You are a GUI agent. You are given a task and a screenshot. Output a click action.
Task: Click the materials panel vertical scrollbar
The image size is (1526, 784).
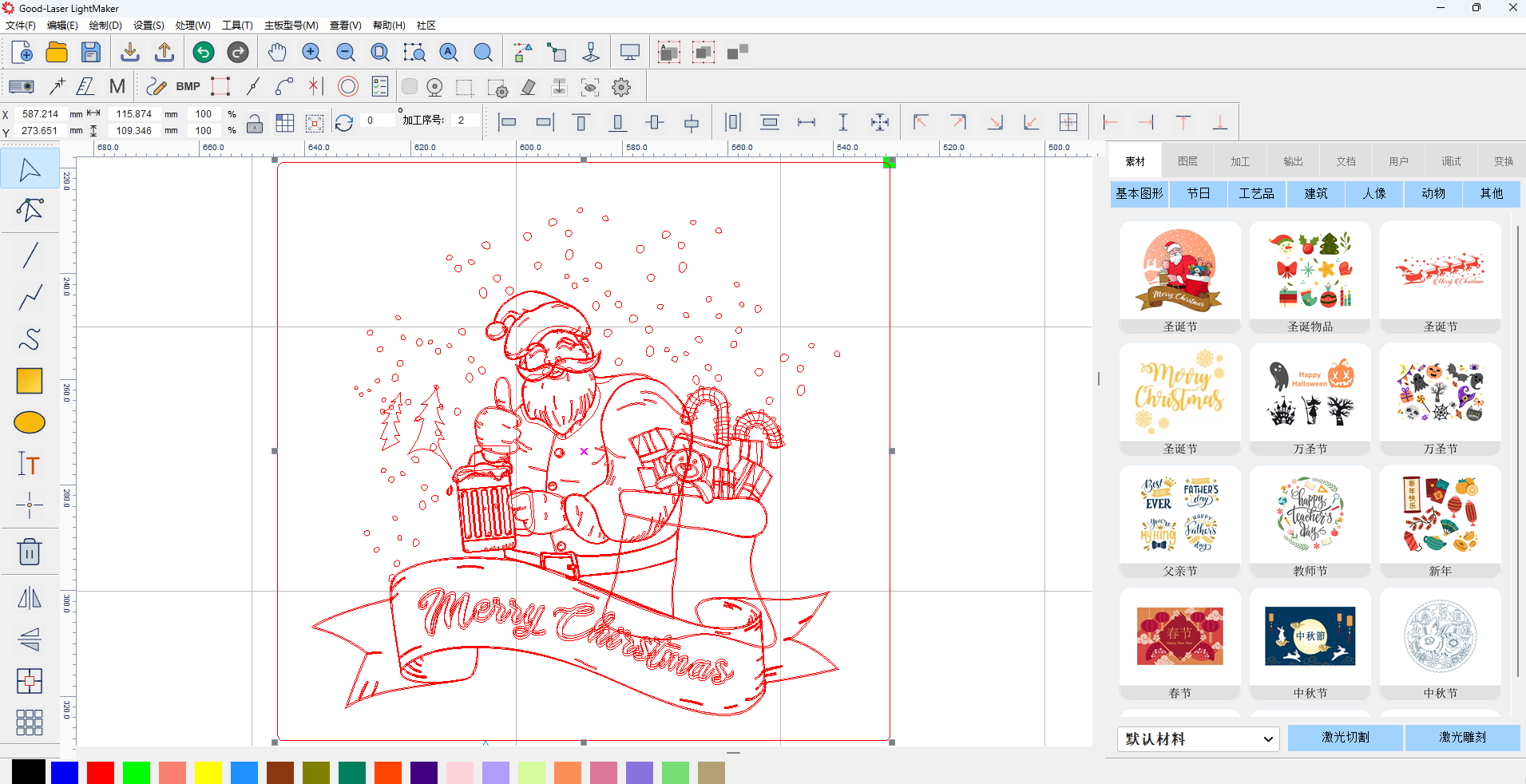coord(1517,451)
